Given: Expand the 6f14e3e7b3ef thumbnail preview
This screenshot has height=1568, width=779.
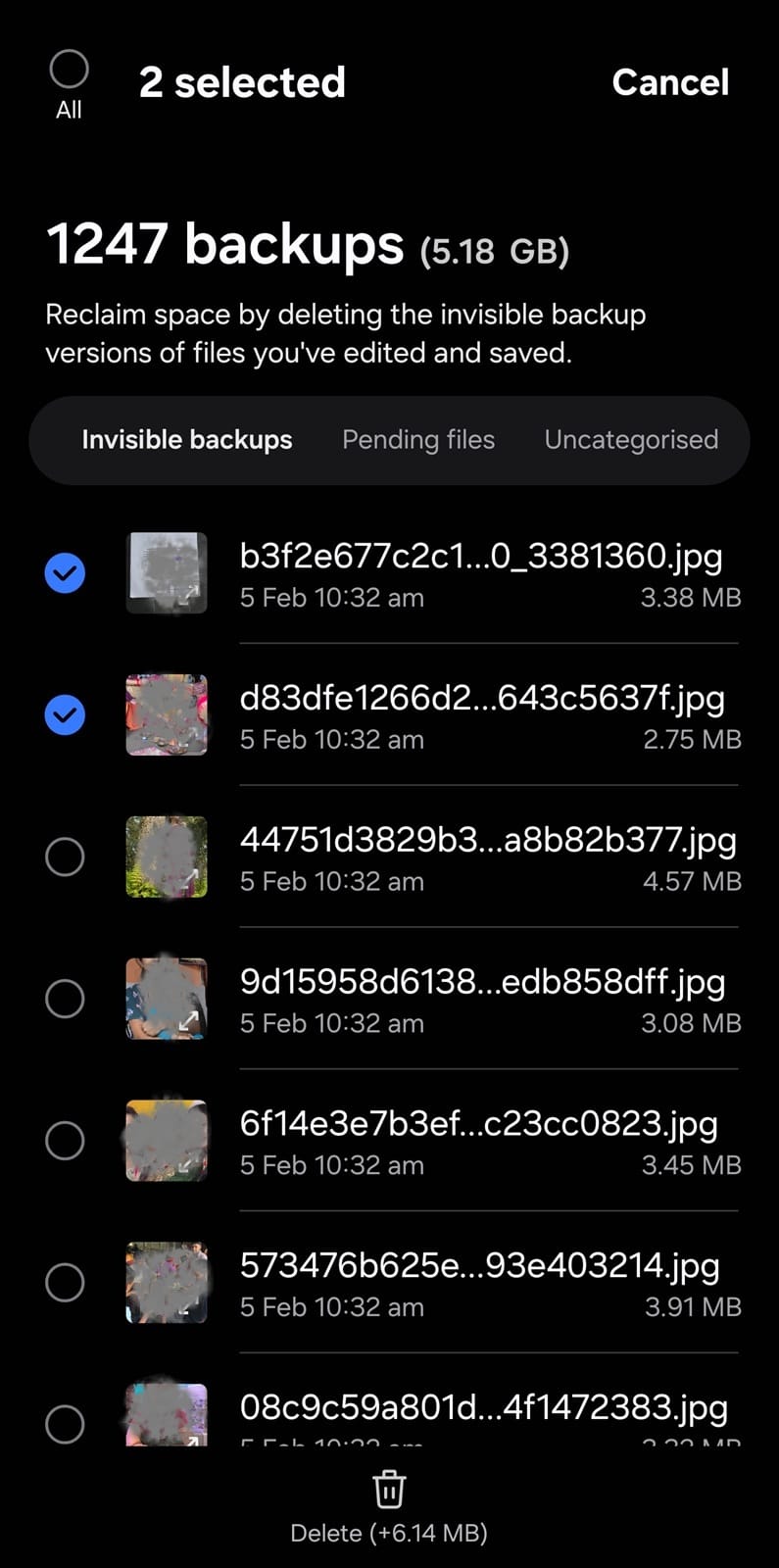Looking at the screenshot, I should [167, 1141].
